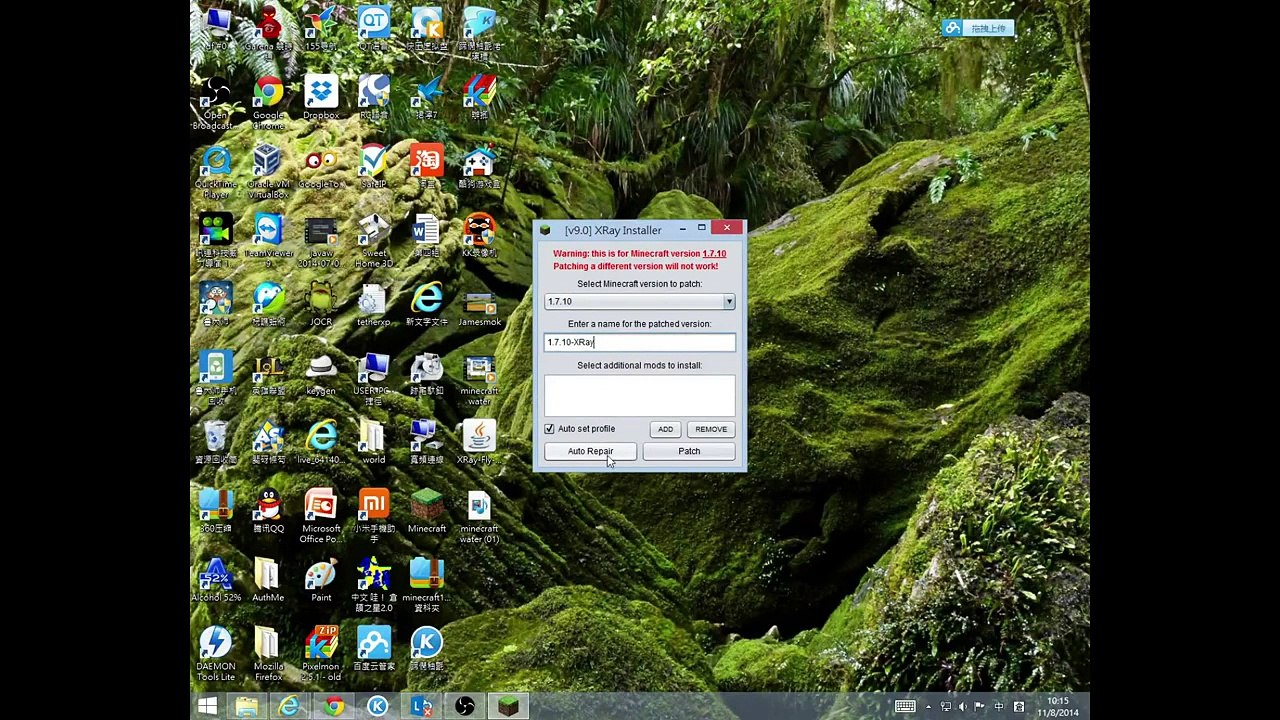Select the Taobao desktop icon
Viewport: 1280px width, 720px height.
427,166
